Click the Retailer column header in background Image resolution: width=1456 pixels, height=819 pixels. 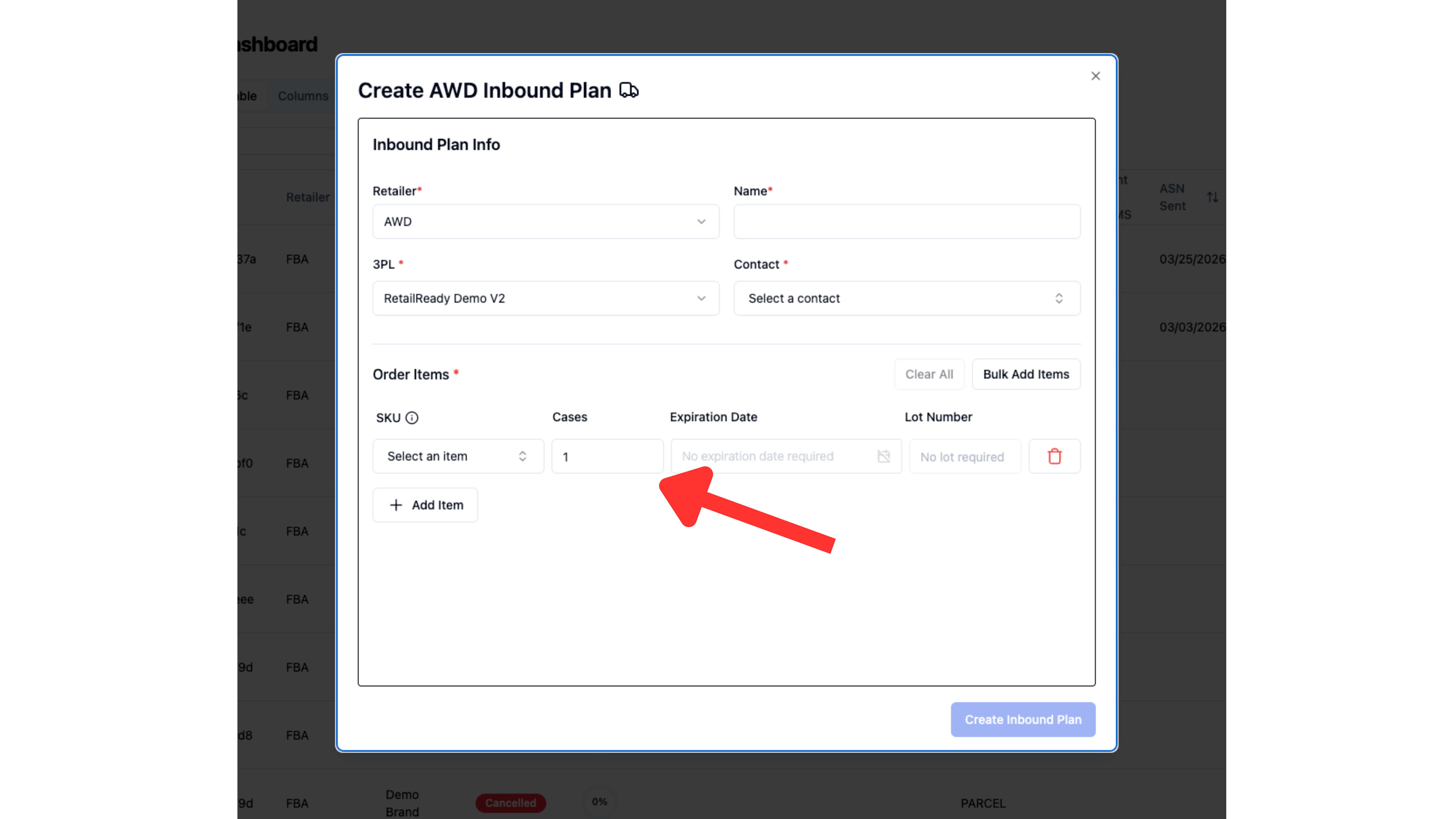click(307, 197)
